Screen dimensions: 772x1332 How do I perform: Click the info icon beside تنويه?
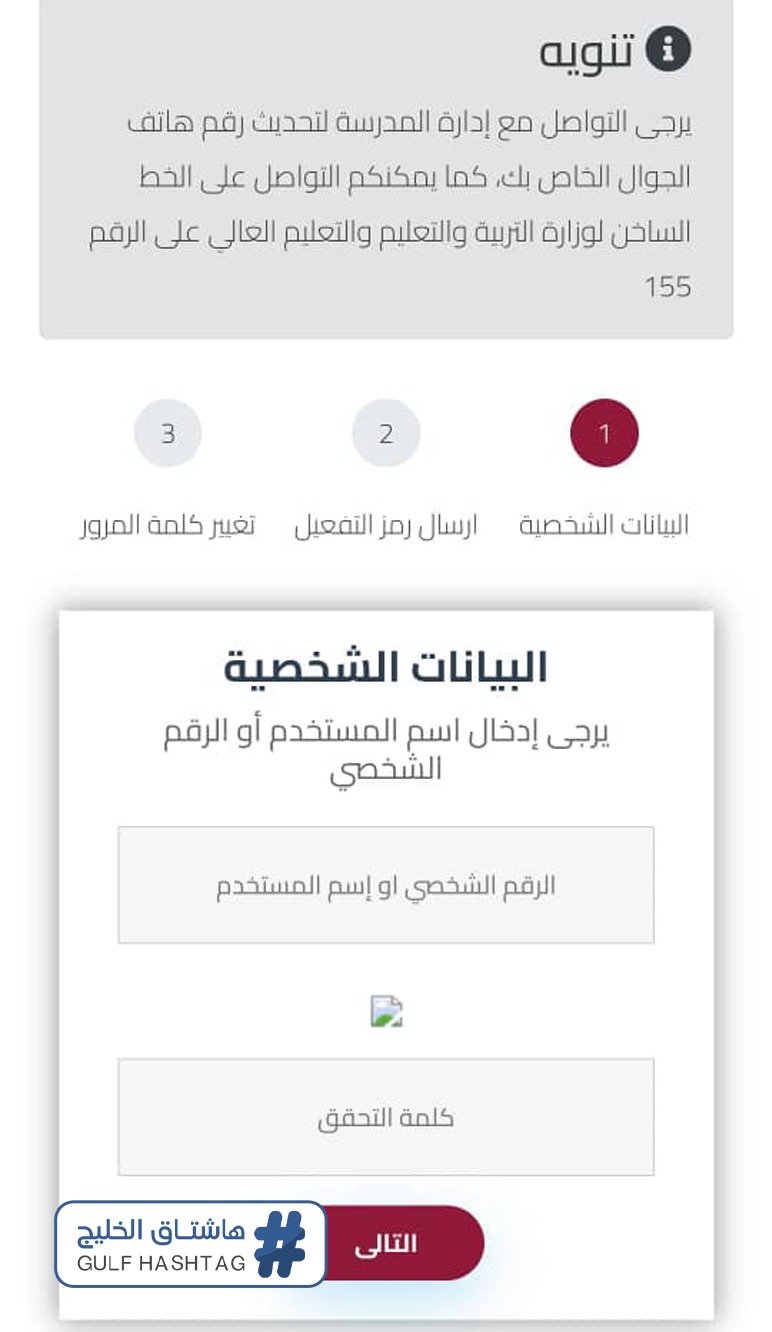pyautogui.click(x=668, y=50)
